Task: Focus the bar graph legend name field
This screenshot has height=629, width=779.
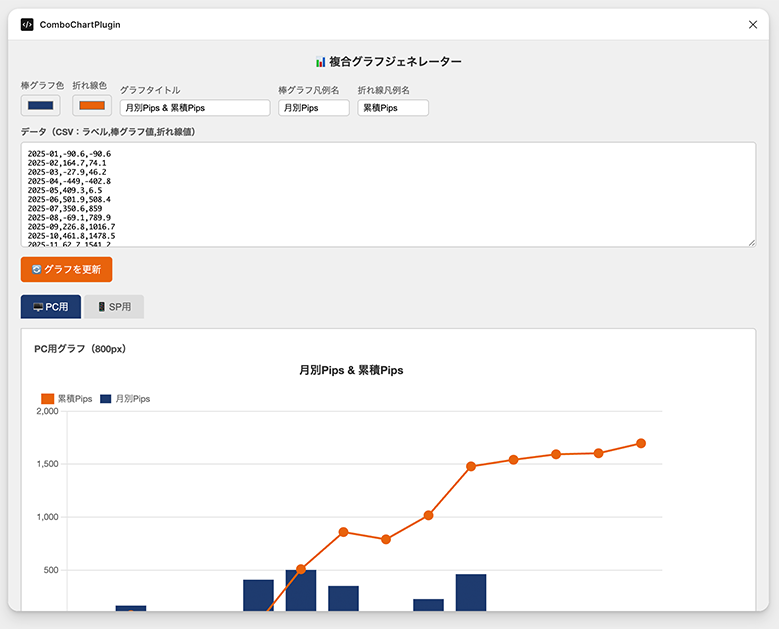Action: [314, 108]
